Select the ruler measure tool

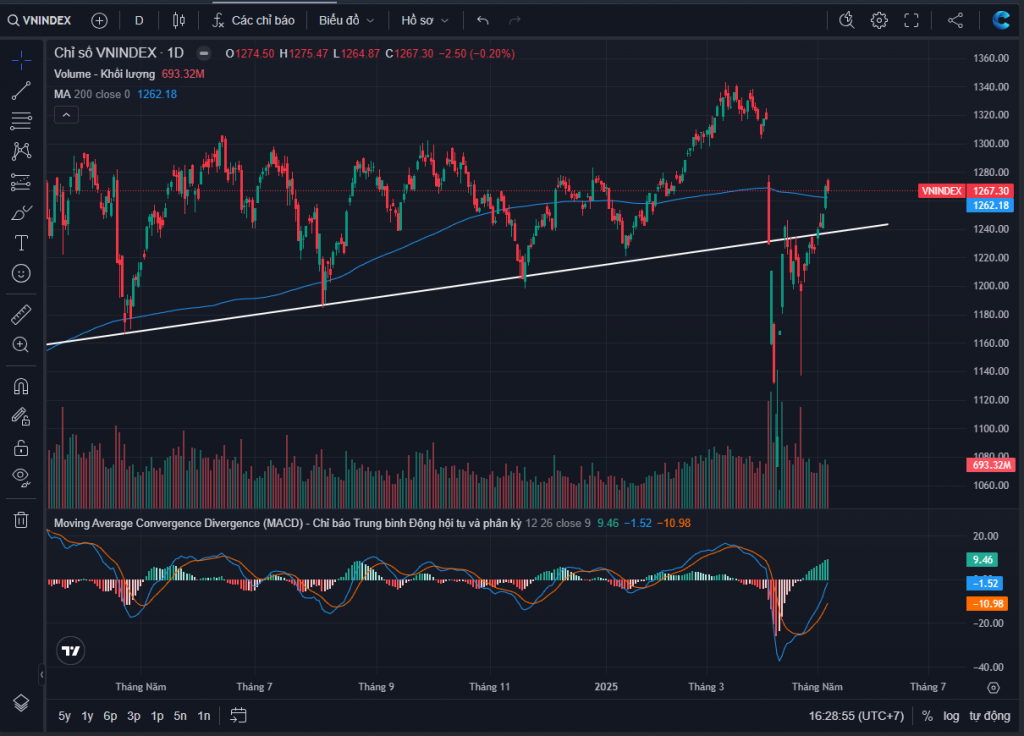click(x=21, y=315)
